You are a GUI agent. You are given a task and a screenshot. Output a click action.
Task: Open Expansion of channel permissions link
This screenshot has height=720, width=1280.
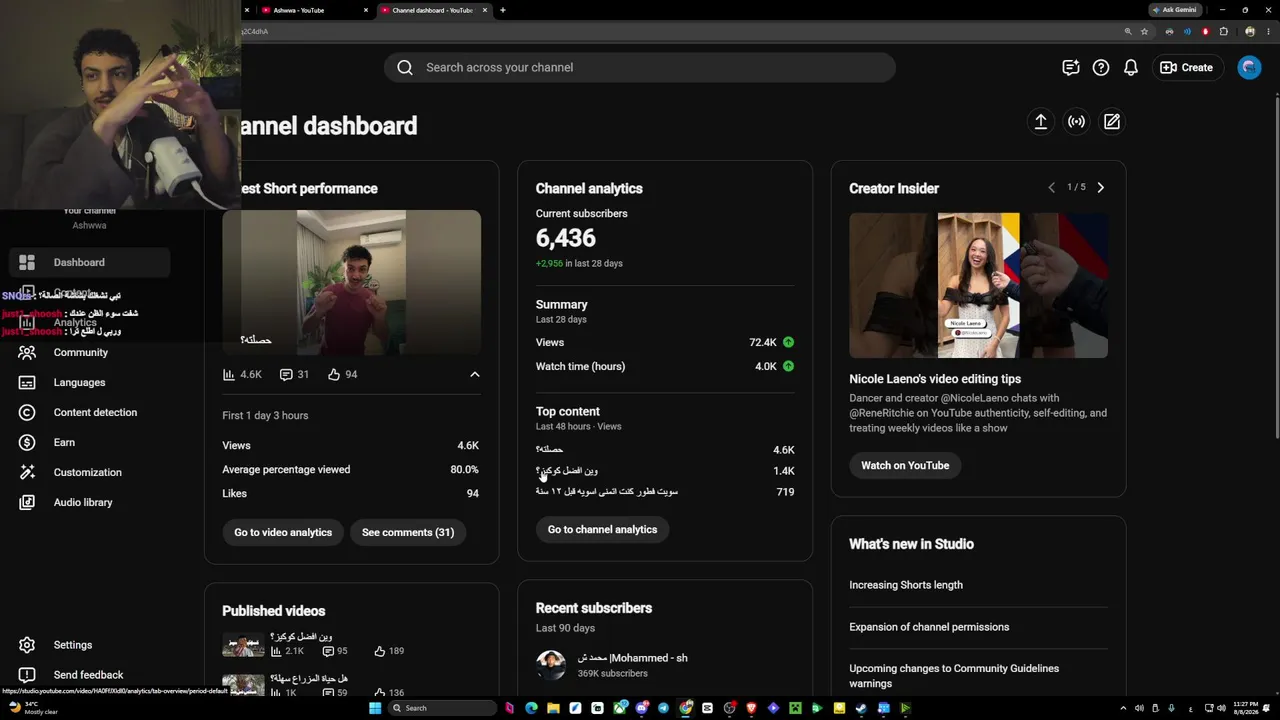[929, 627]
